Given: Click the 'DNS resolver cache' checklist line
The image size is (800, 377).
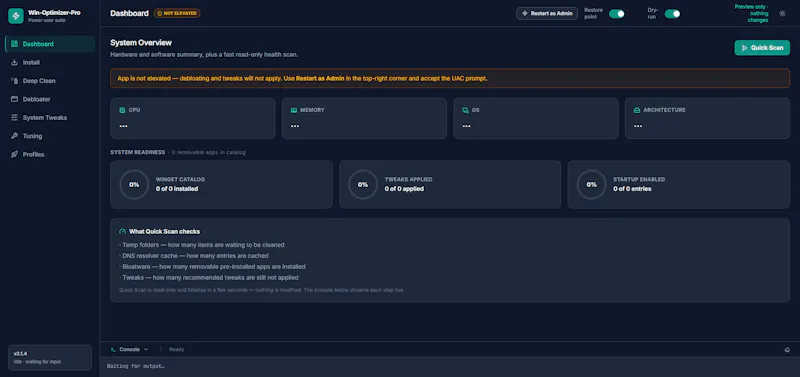Looking at the screenshot, I should 194,256.
